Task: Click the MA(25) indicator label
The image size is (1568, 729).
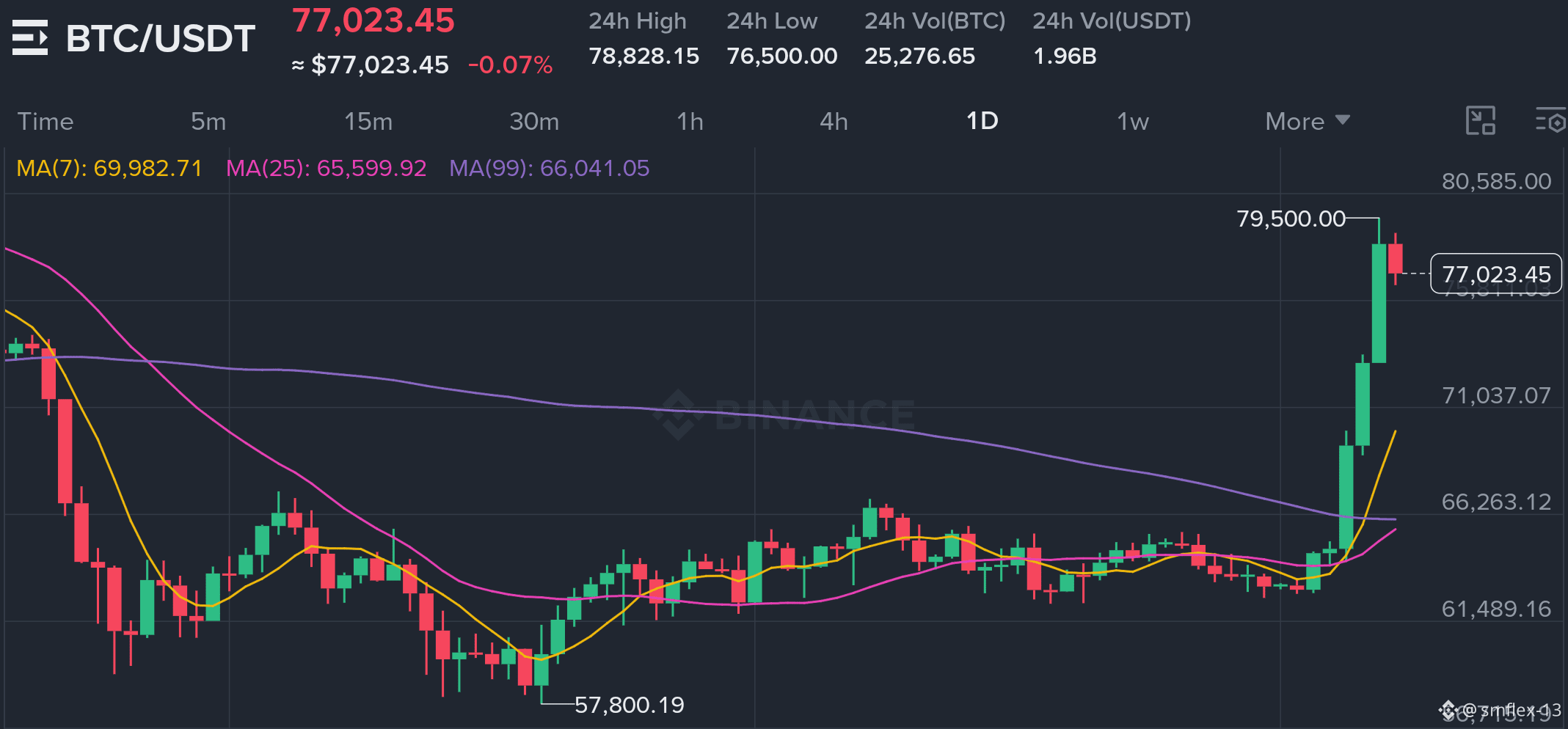Action: coord(327,169)
